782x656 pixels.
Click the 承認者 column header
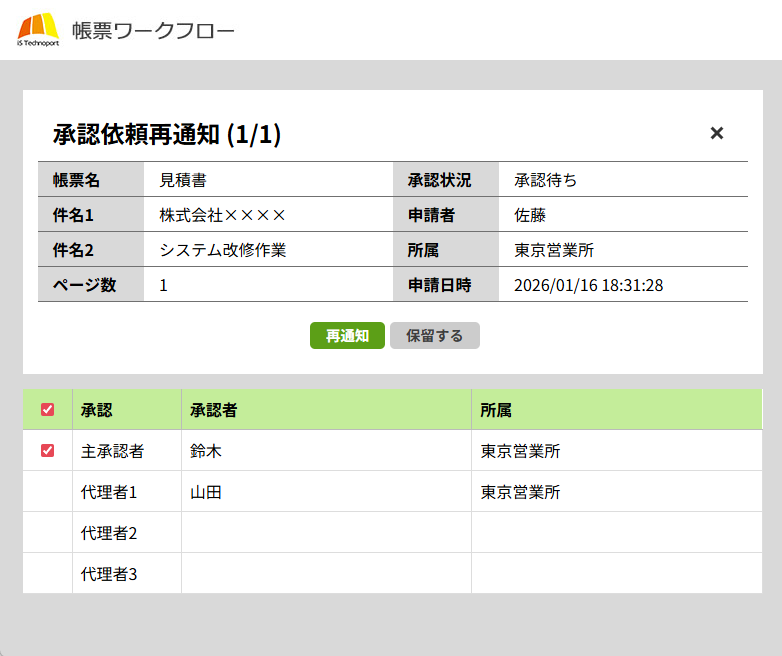pyautogui.click(x=213, y=410)
